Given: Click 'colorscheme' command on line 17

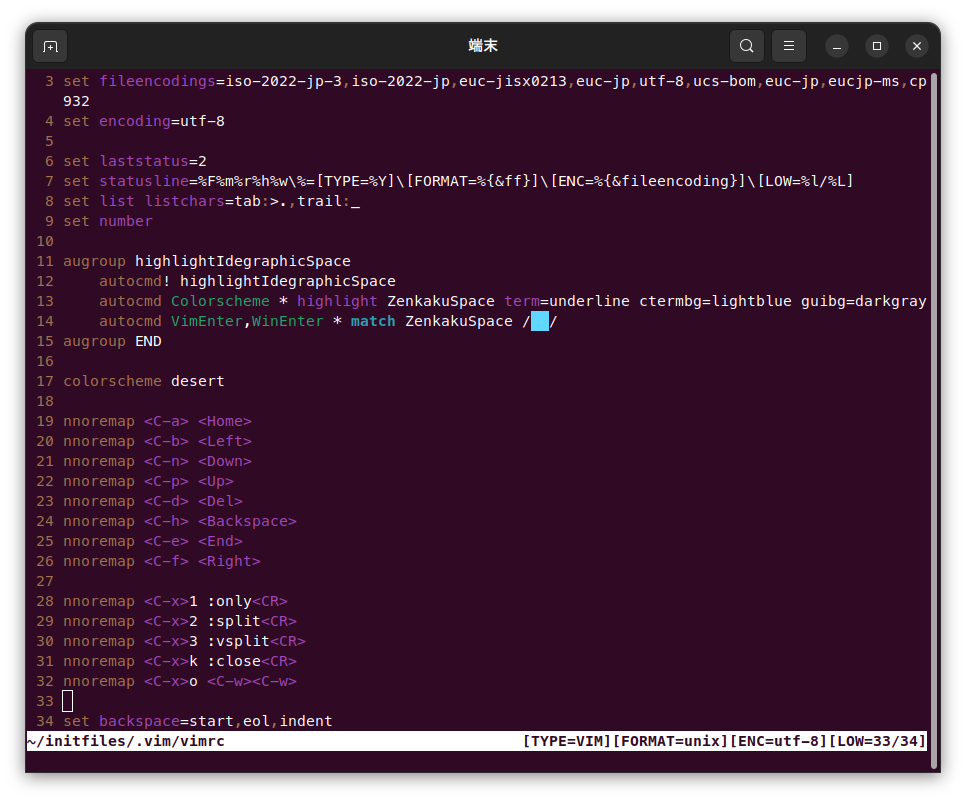Looking at the screenshot, I should pos(113,381).
